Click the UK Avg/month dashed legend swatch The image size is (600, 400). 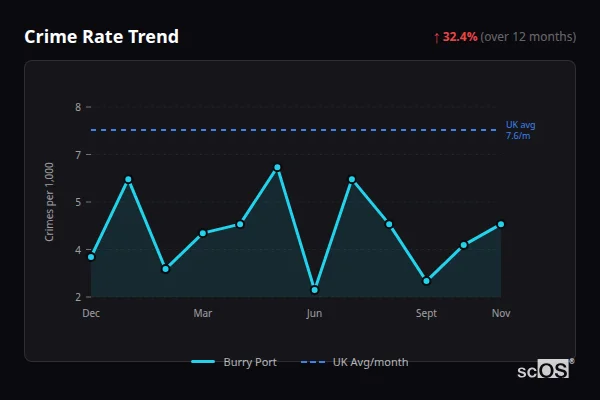click(x=313, y=362)
